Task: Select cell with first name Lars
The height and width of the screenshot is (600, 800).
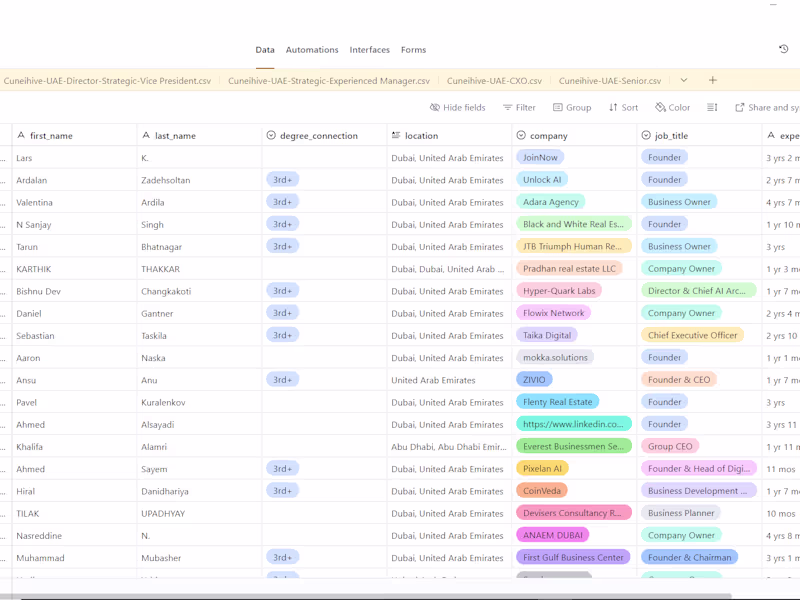Action: click(74, 158)
